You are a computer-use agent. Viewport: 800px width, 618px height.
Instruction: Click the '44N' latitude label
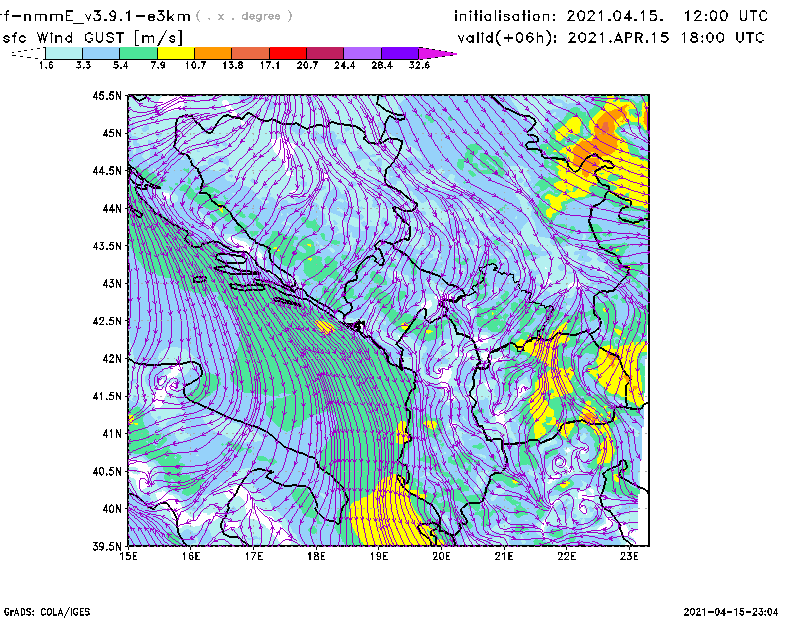coord(112,208)
